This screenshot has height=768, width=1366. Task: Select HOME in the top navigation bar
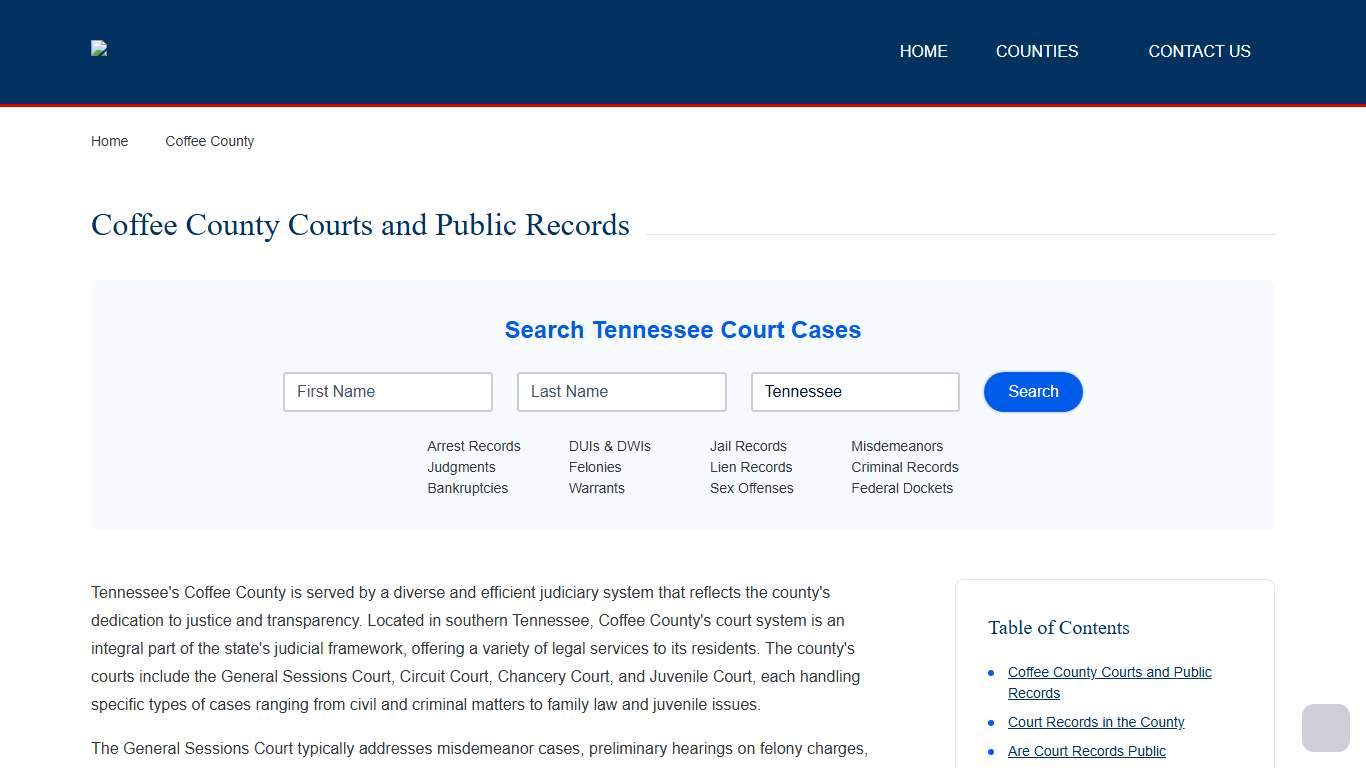pos(923,51)
